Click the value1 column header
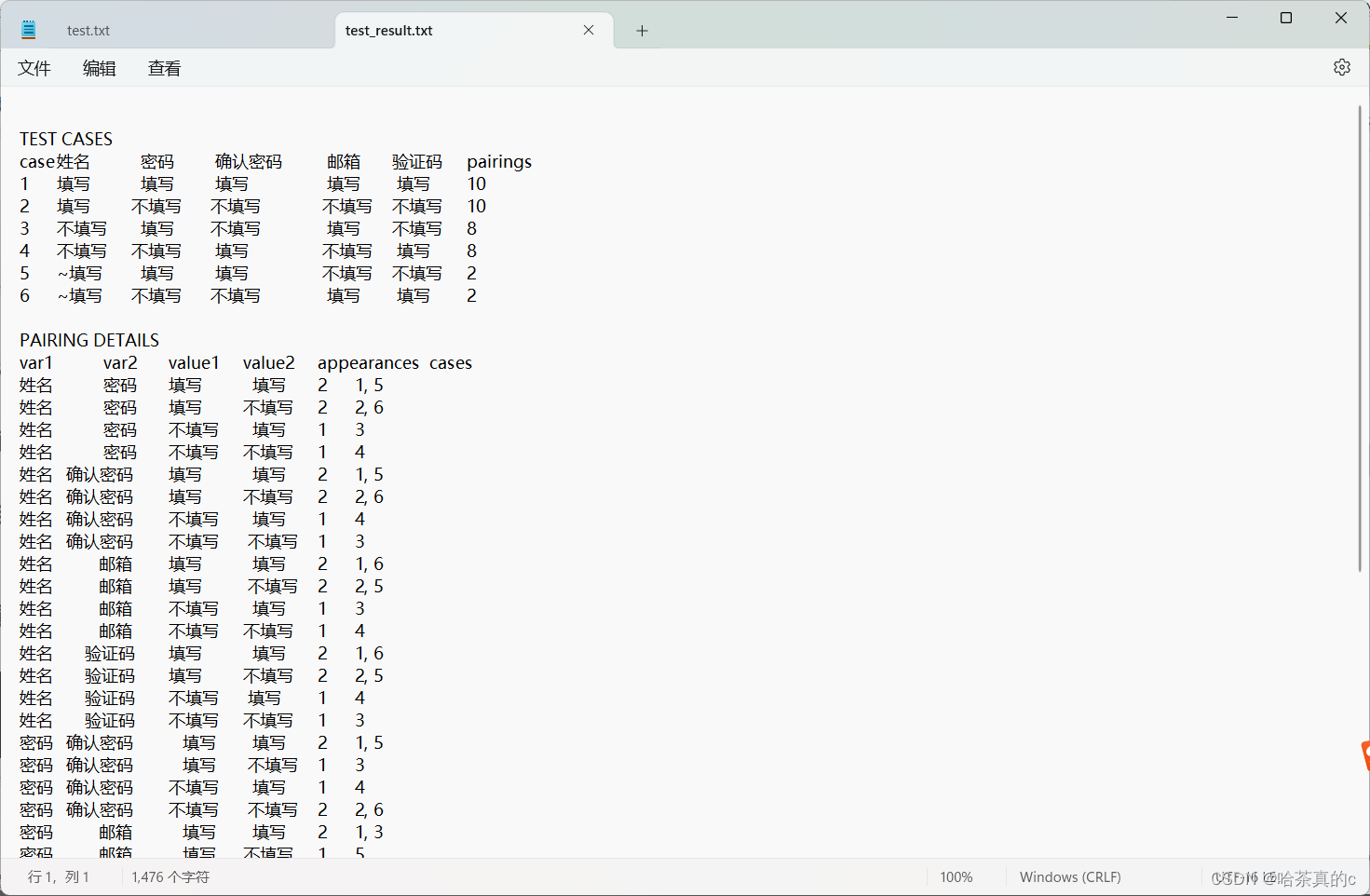The width and height of the screenshot is (1370, 896). click(194, 362)
